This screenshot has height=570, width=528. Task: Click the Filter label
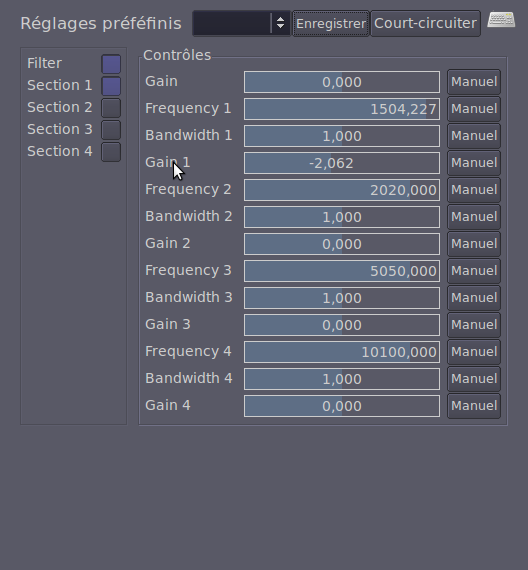pyautogui.click(x=44, y=63)
